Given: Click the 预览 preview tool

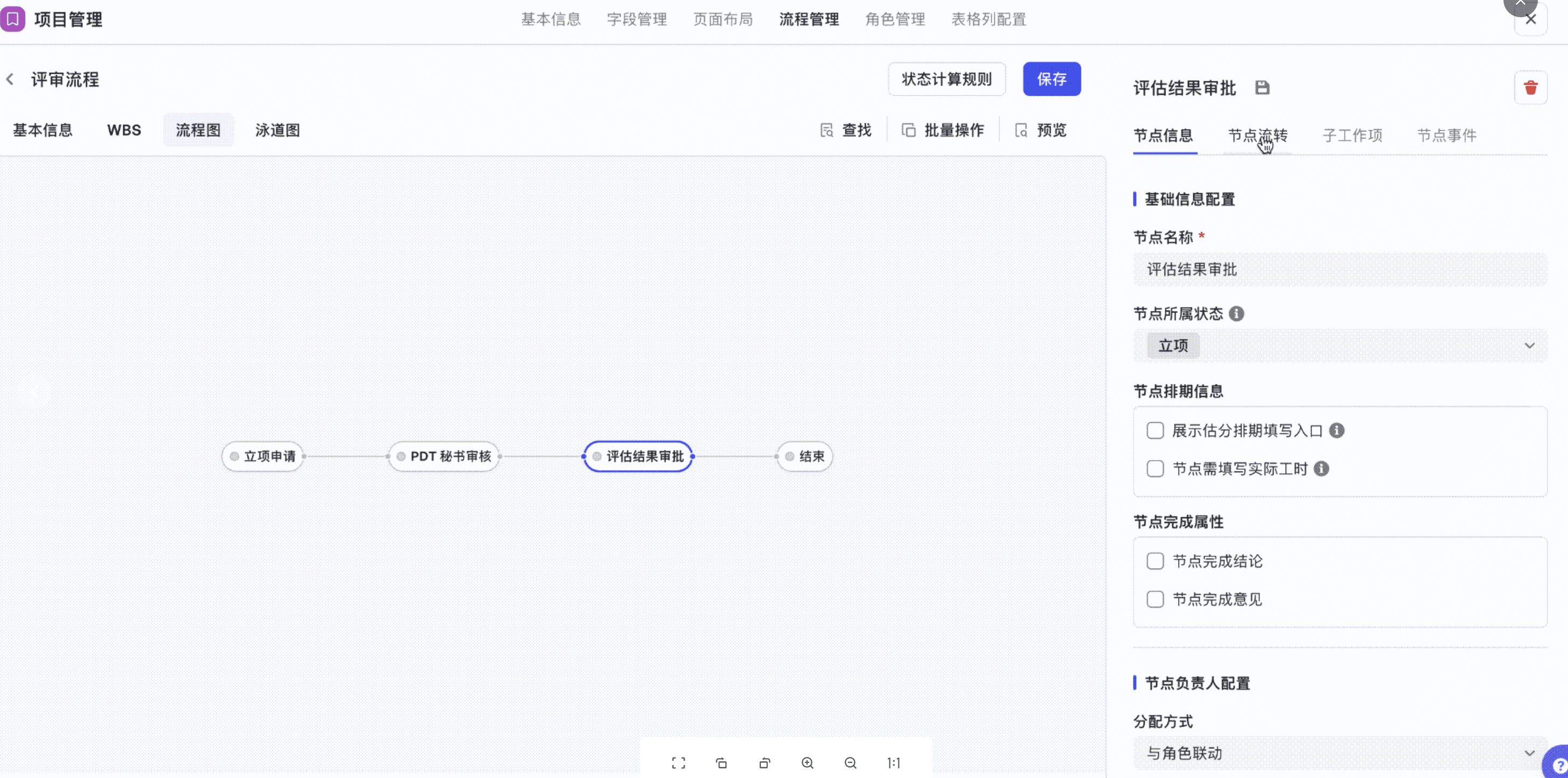Looking at the screenshot, I should pos(1040,130).
